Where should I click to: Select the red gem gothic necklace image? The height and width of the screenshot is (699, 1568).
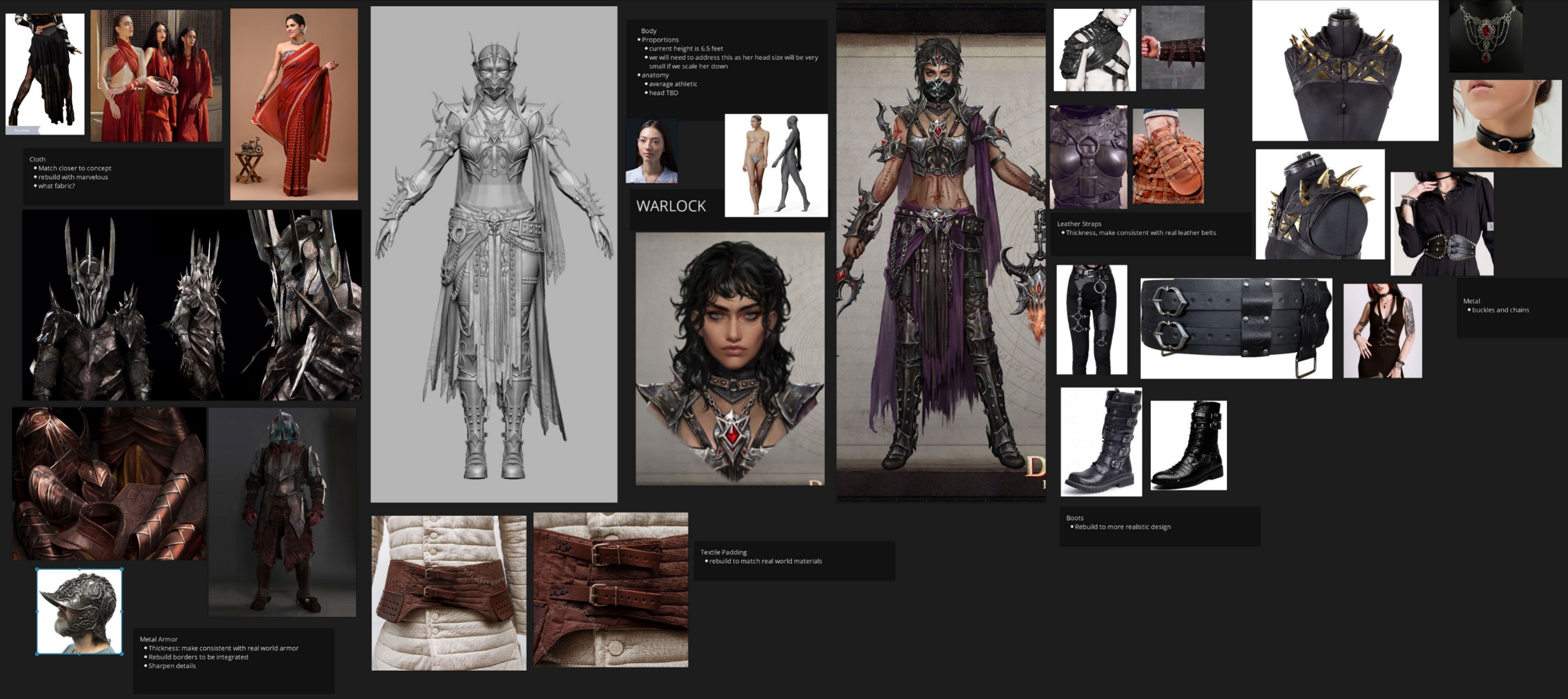click(x=1485, y=36)
